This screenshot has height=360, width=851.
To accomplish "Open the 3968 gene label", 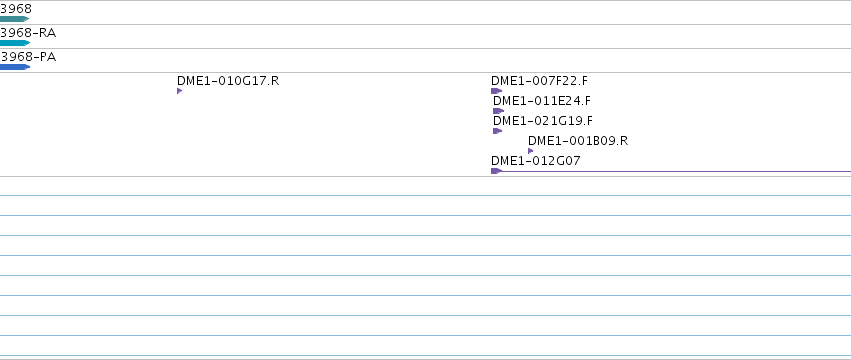I will click(x=16, y=9).
